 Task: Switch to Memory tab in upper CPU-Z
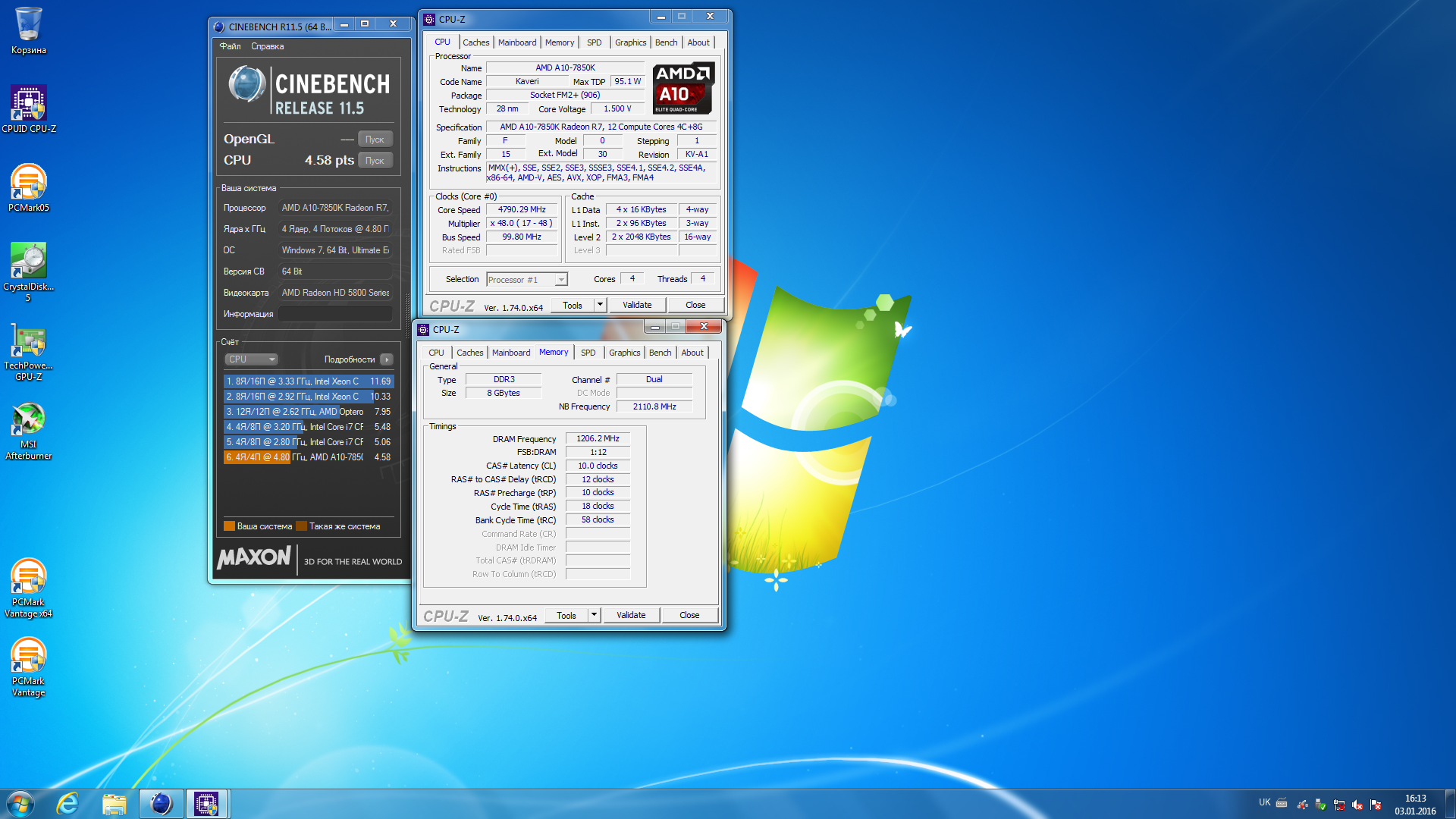[560, 42]
